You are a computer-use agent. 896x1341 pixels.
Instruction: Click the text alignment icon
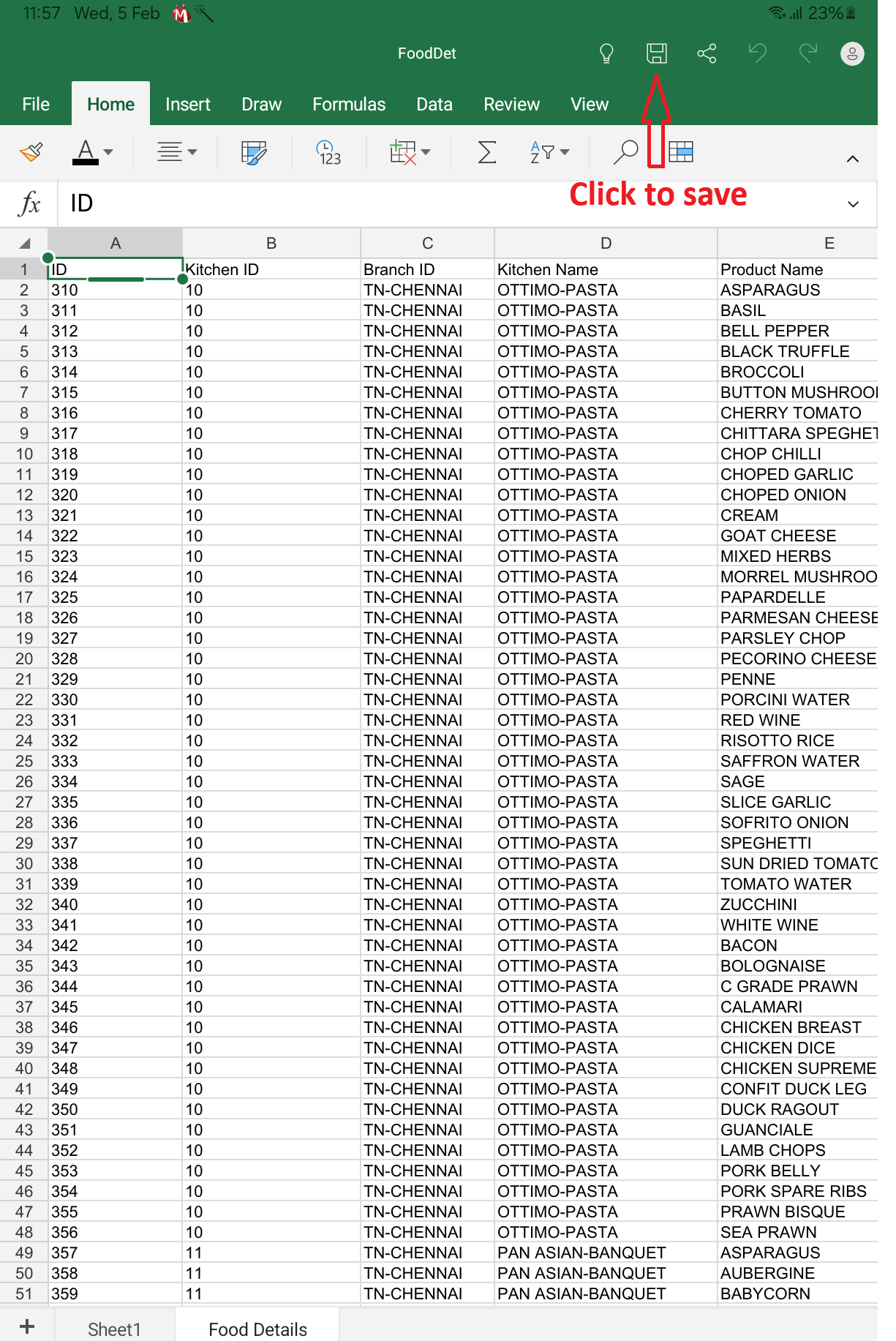pyautogui.click(x=170, y=152)
